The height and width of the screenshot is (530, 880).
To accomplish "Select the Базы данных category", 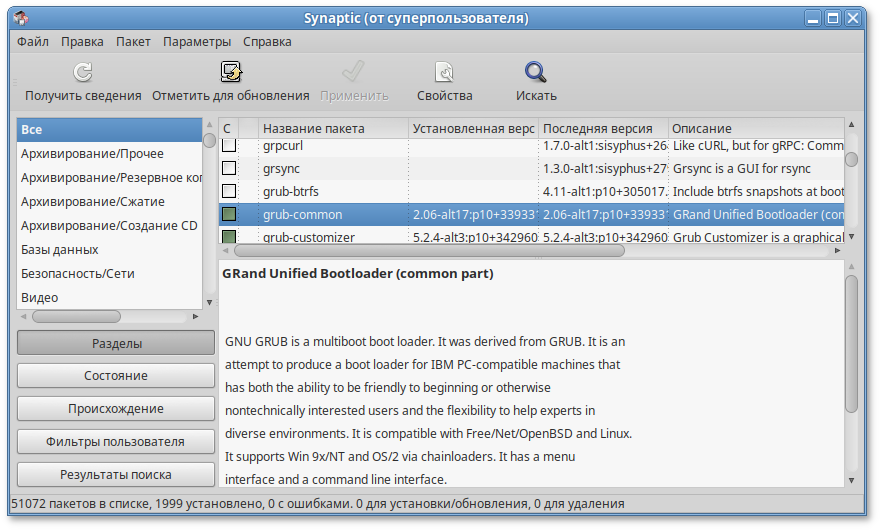I will click(x=60, y=249).
